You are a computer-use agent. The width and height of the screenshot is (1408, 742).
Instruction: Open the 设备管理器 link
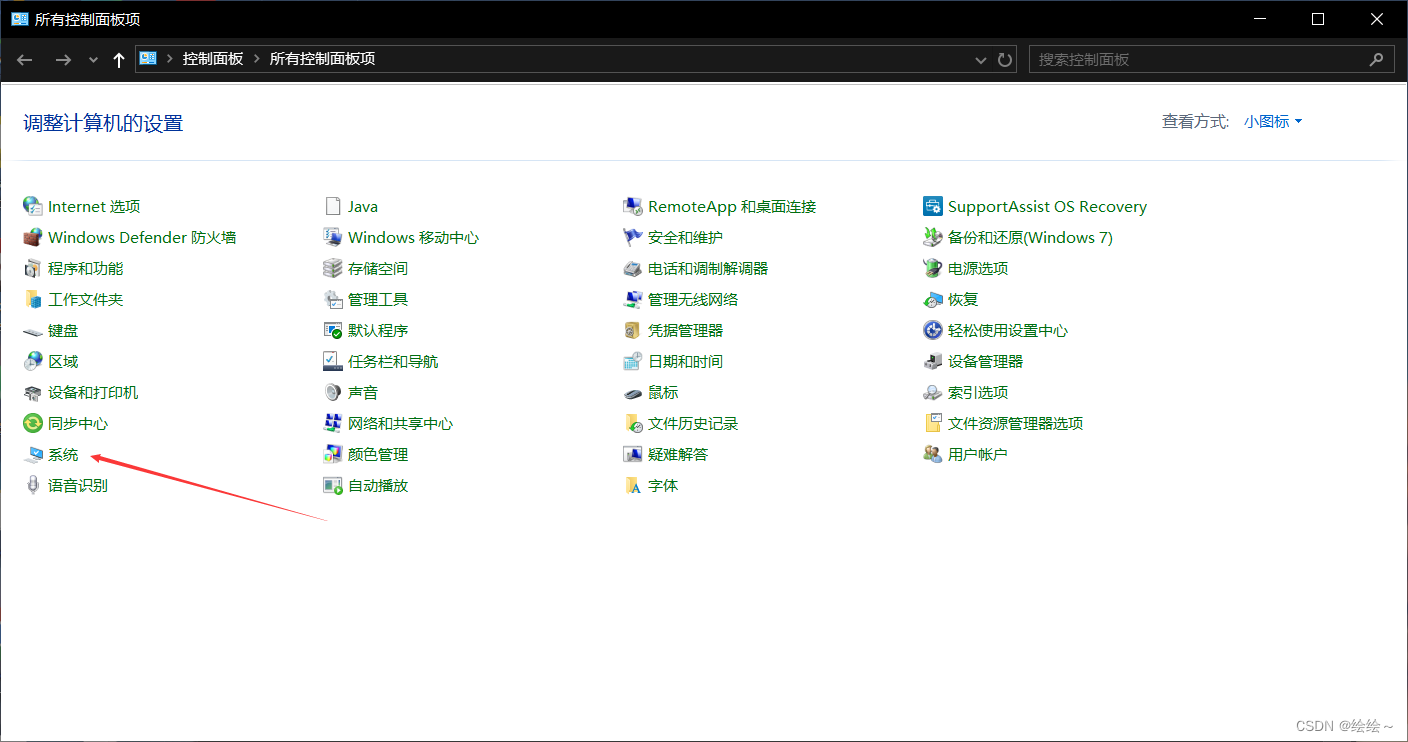click(985, 361)
